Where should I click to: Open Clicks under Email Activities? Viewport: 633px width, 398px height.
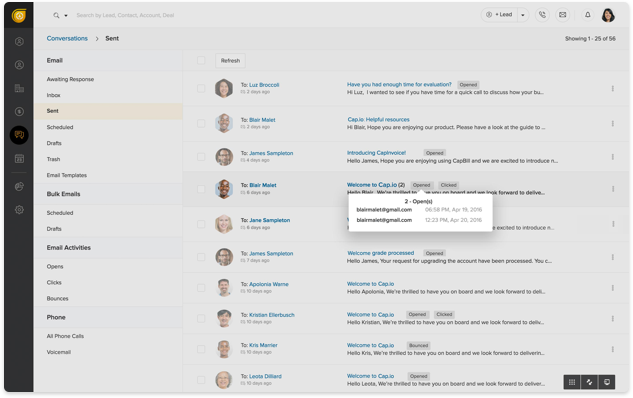coord(54,283)
